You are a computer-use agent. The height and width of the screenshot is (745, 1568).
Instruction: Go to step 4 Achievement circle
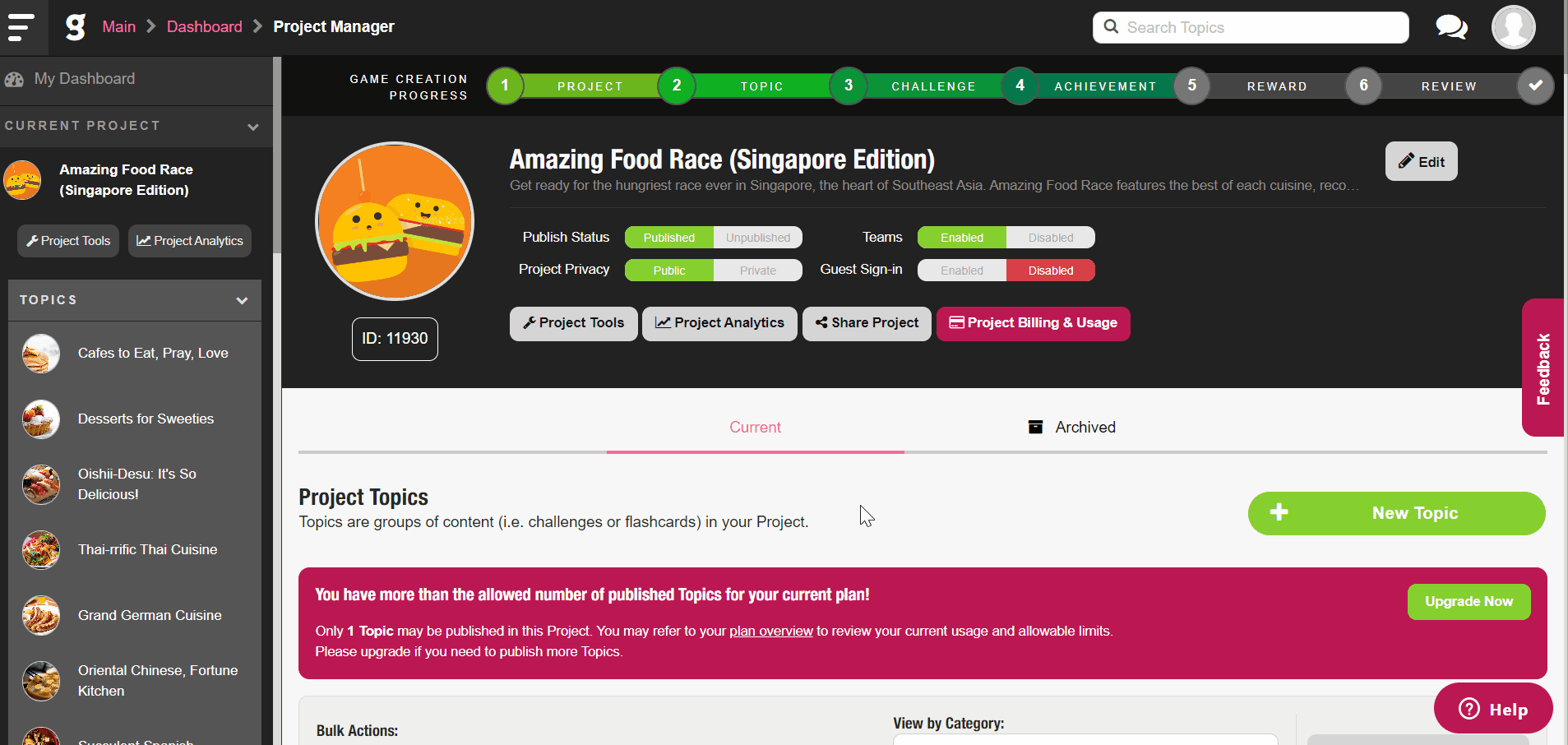pos(1020,86)
